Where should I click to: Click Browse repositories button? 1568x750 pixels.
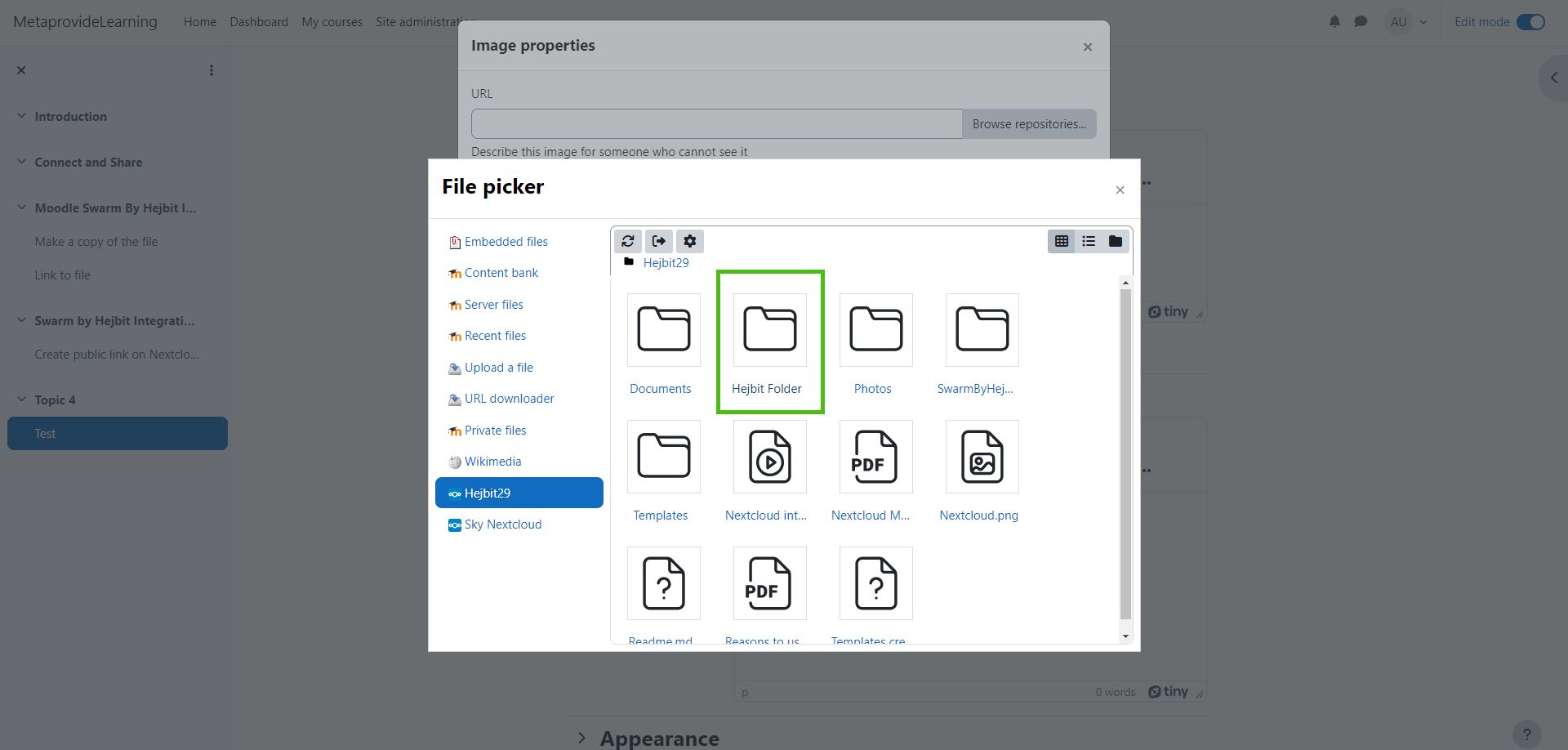[1029, 124]
